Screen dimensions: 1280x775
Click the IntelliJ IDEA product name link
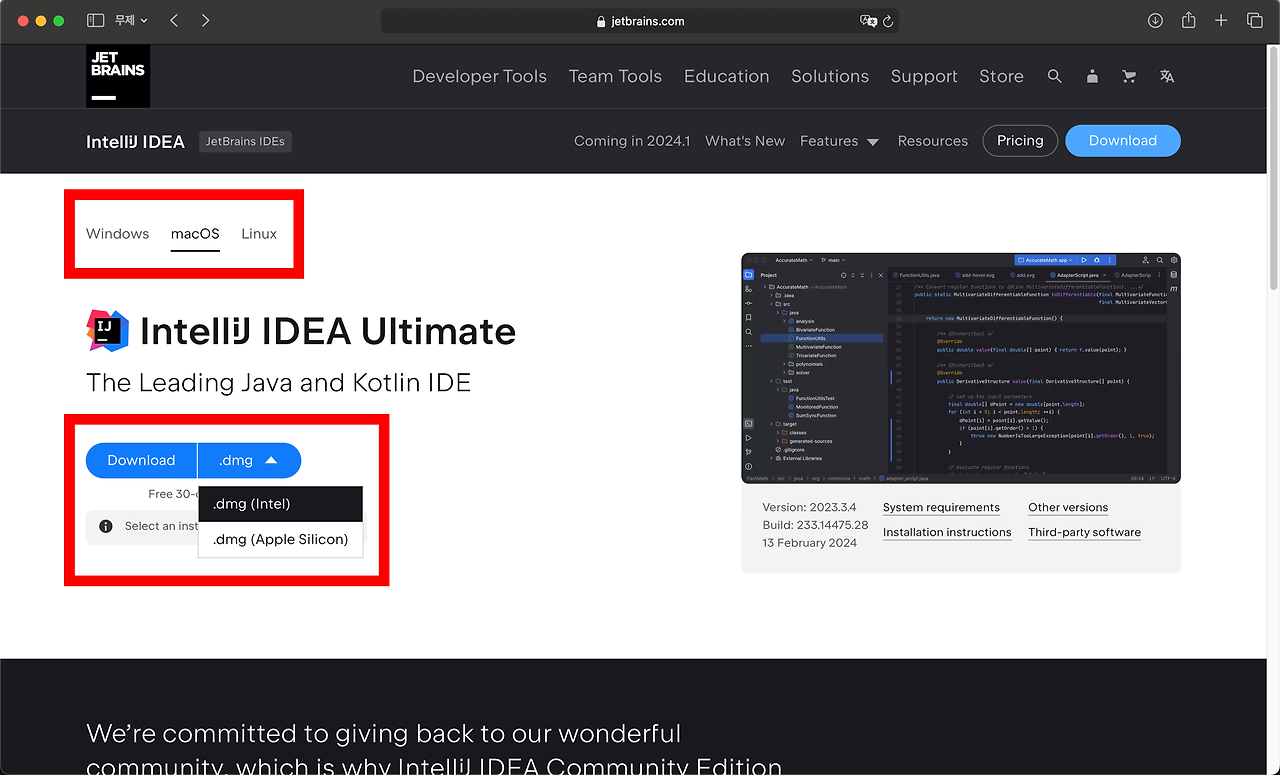point(135,141)
